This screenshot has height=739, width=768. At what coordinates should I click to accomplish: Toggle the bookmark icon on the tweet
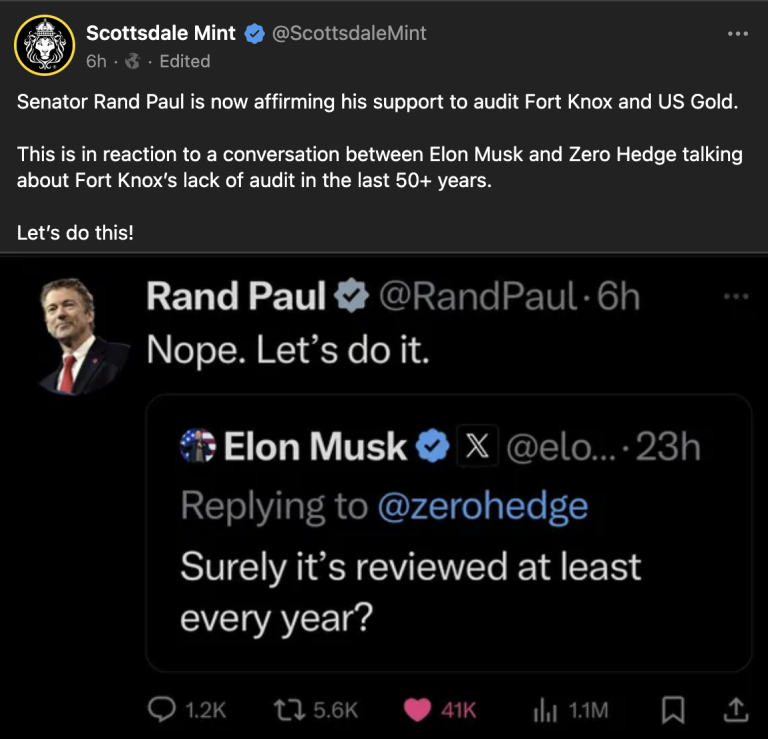pyautogui.click(x=669, y=709)
